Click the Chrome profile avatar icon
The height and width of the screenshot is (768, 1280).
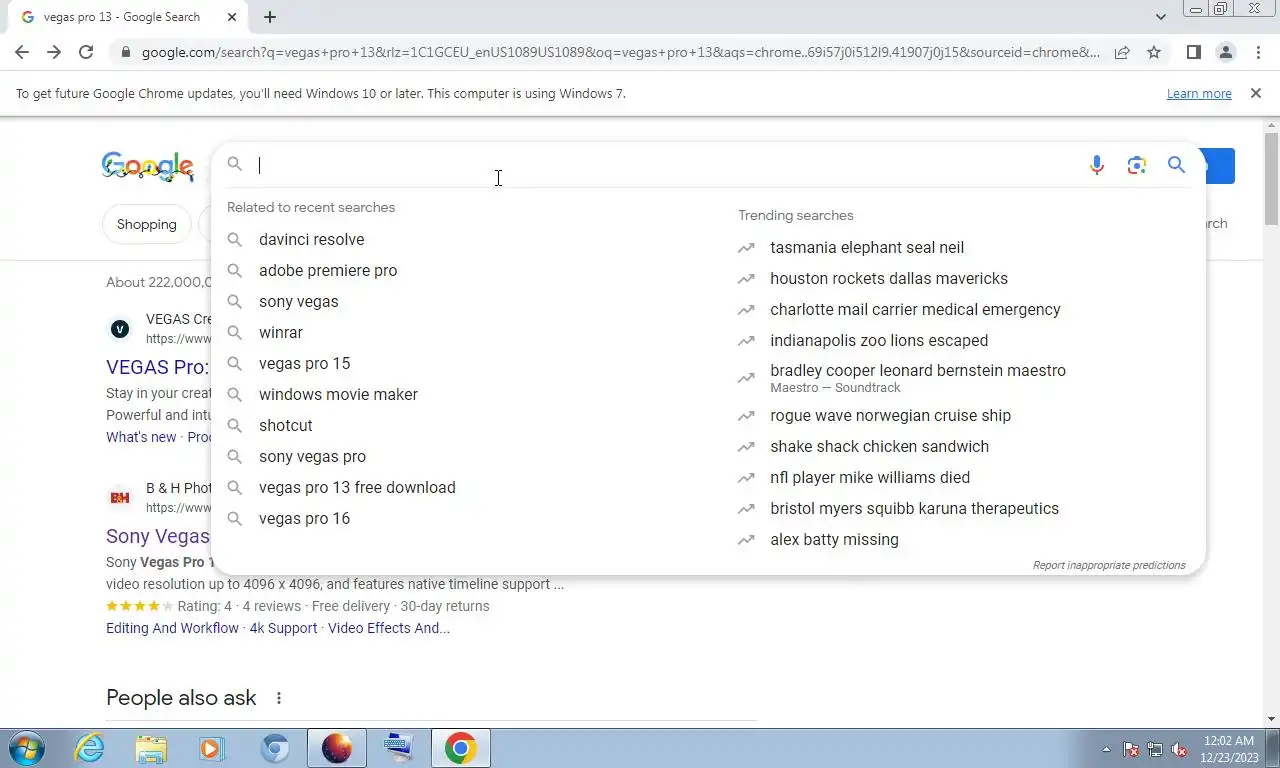(x=1225, y=52)
